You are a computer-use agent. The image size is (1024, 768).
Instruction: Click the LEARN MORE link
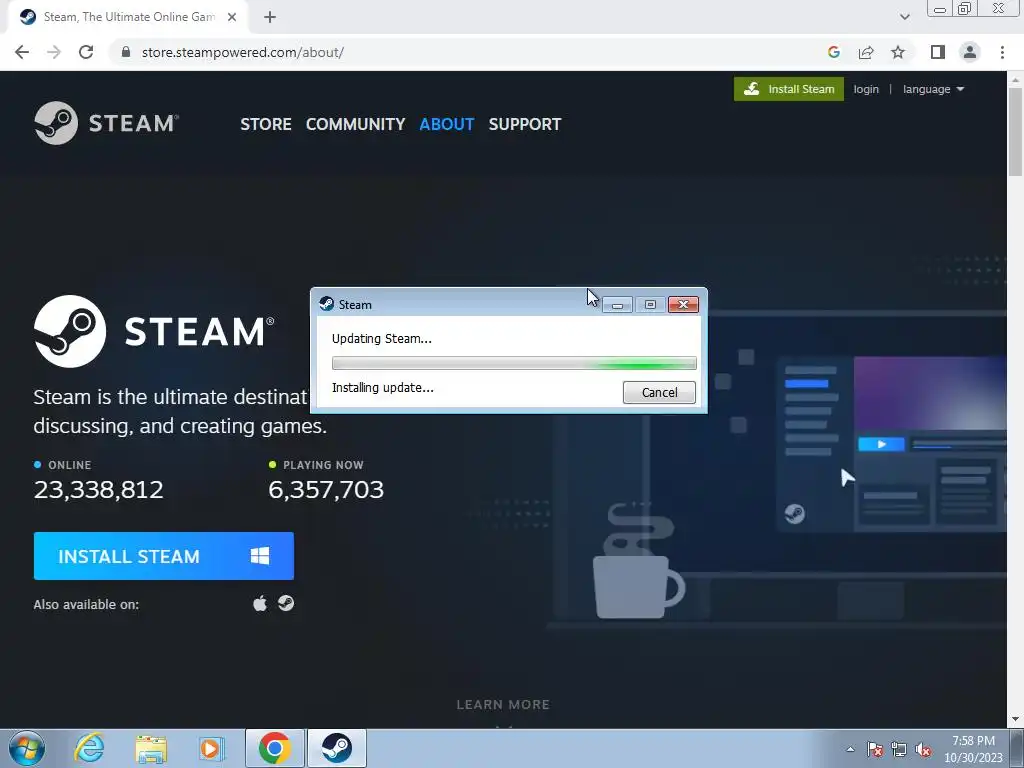point(503,705)
